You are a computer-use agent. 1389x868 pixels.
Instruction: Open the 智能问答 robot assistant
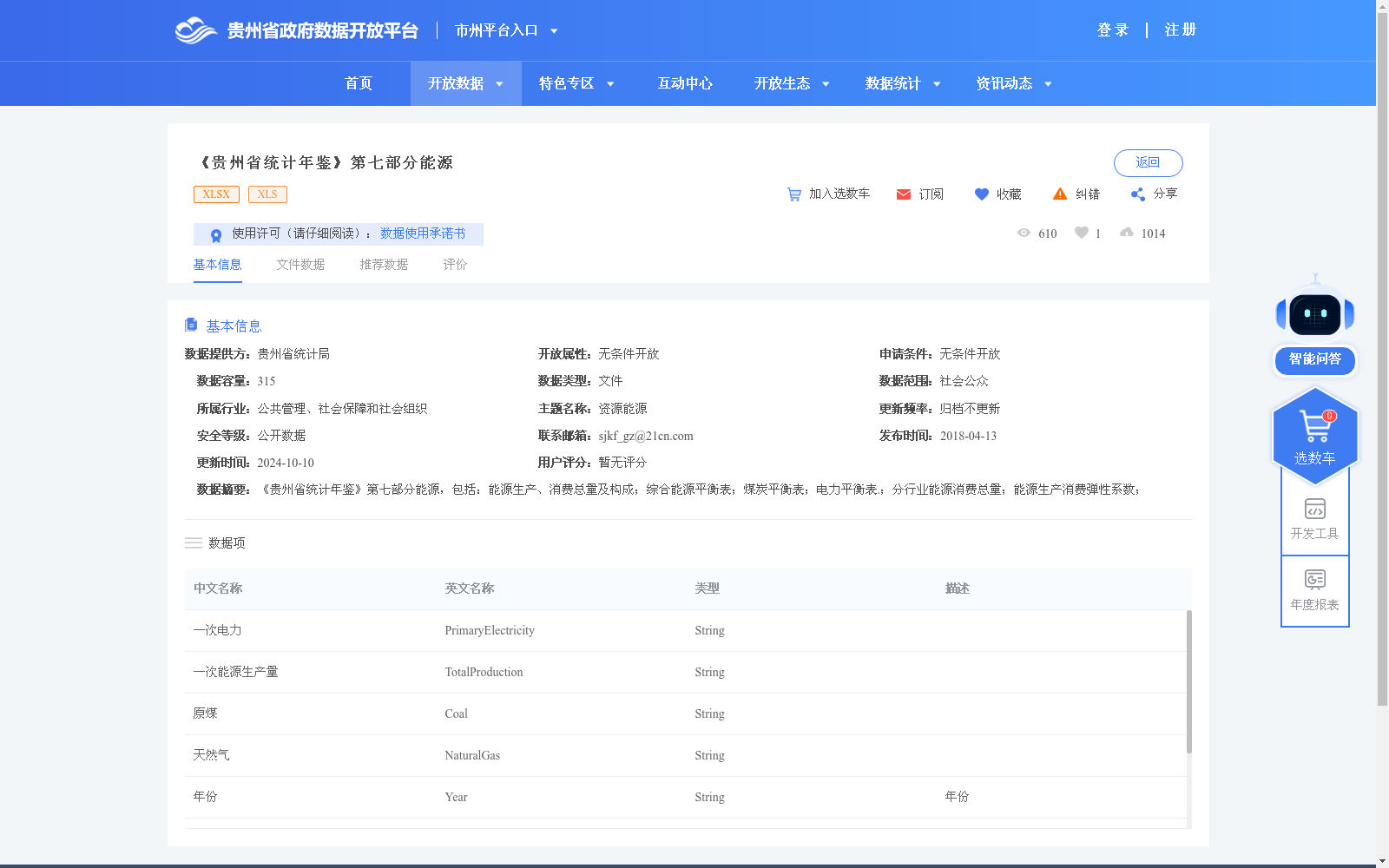coord(1314,360)
